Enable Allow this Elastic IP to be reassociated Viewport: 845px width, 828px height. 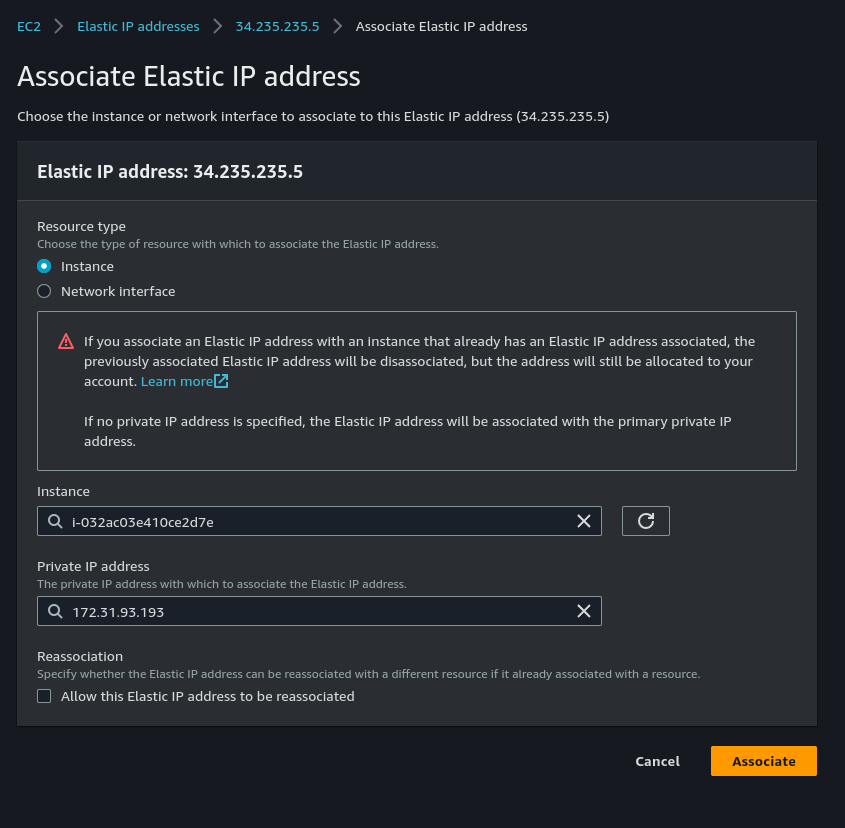(44, 696)
